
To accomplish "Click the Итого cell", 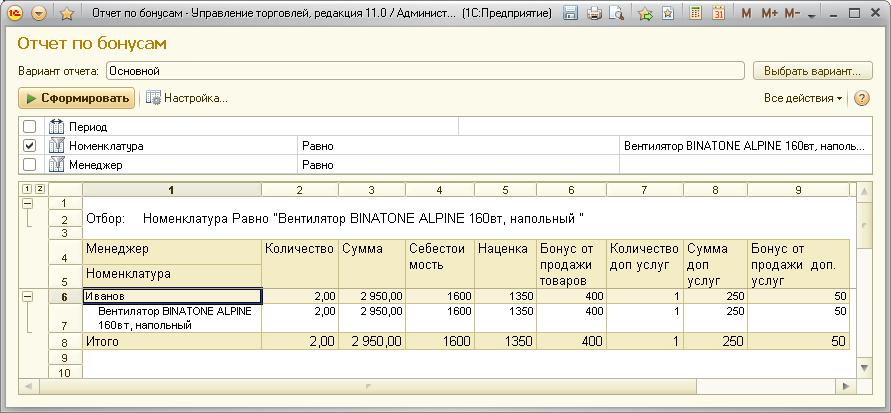I will (172, 341).
